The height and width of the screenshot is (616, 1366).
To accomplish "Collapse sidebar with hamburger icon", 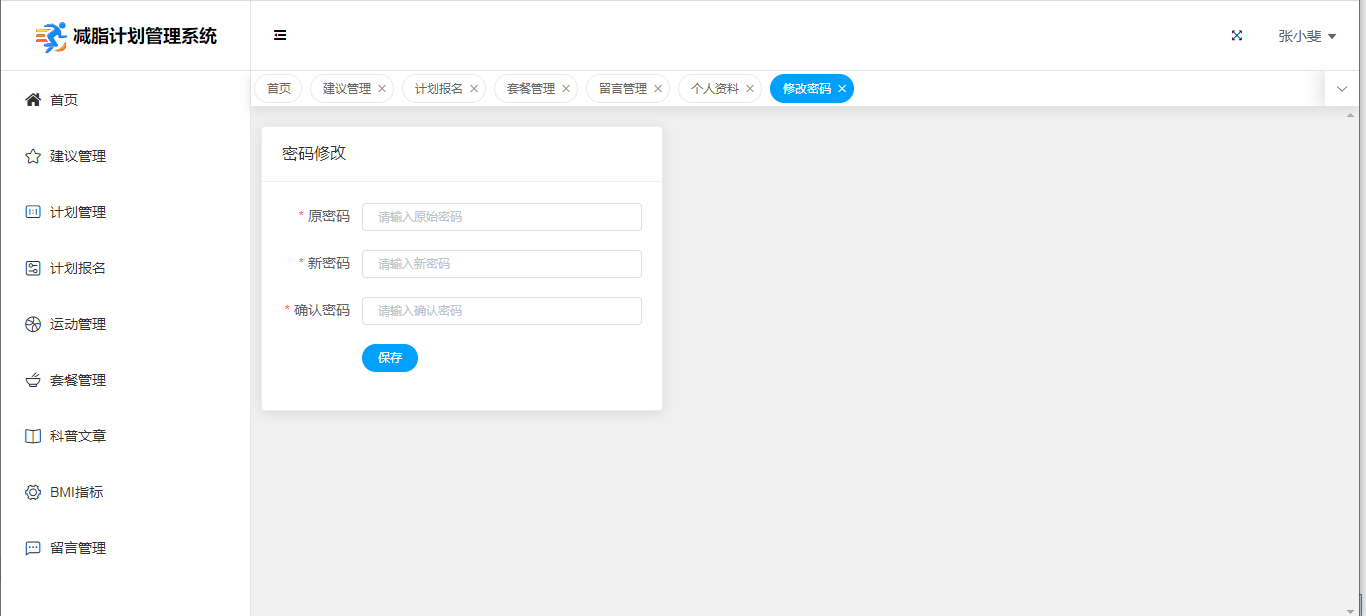I will pos(280,36).
